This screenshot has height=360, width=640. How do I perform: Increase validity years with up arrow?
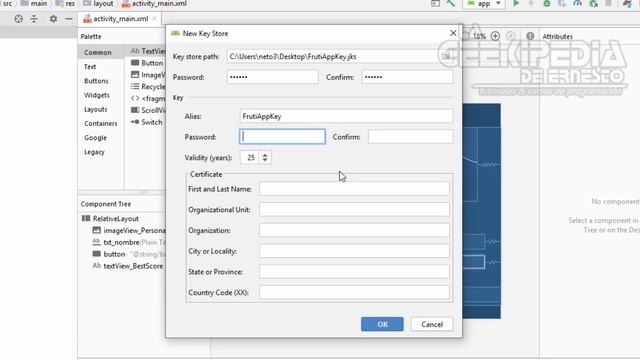click(265, 155)
